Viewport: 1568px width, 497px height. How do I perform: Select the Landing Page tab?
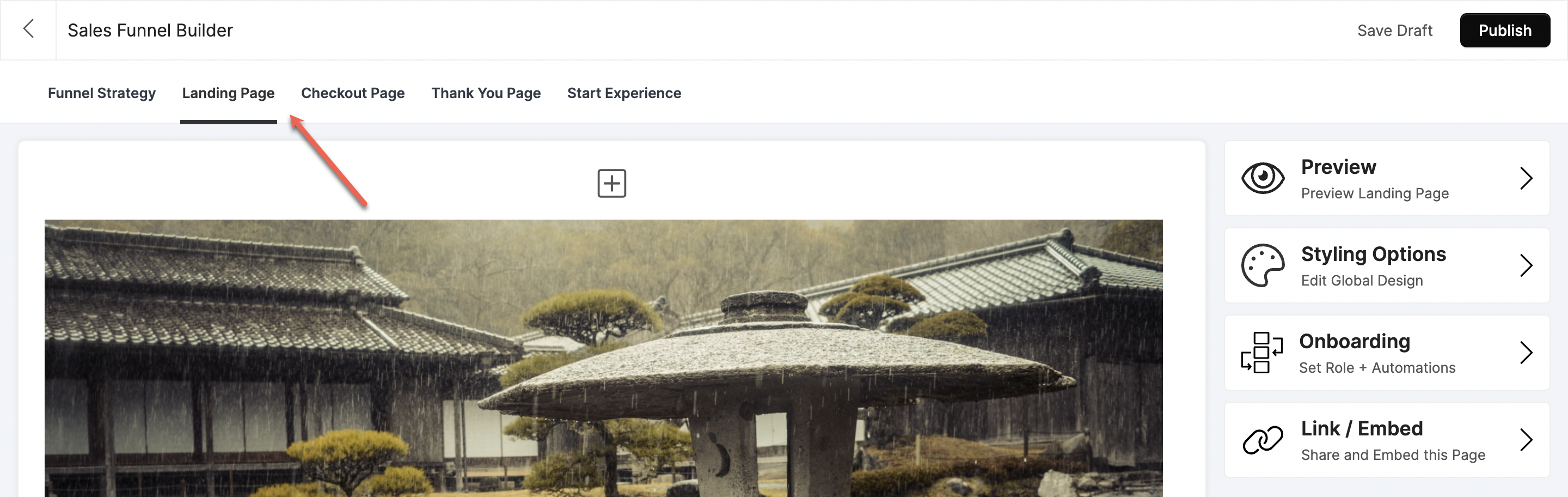coord(228,93)
